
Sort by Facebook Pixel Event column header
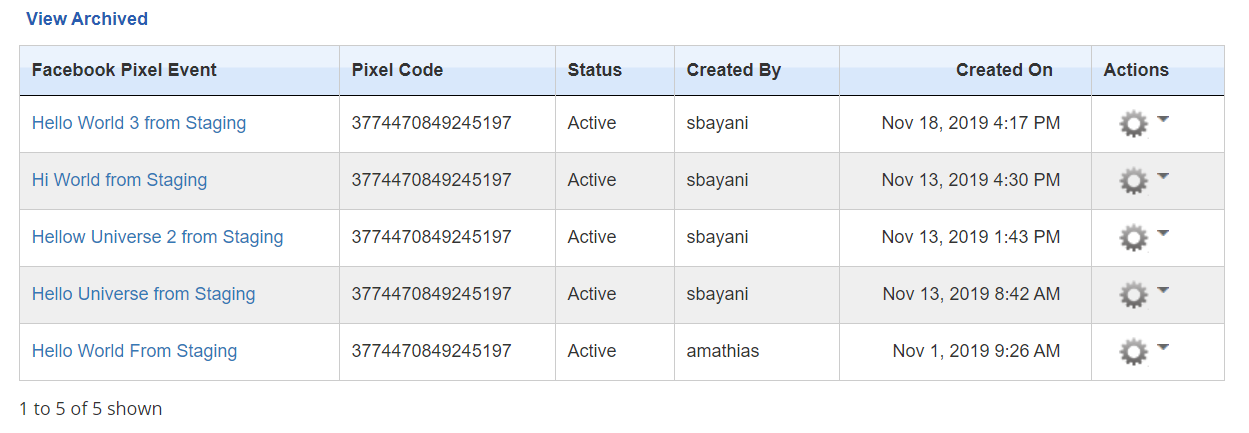(x=124, y=70)
